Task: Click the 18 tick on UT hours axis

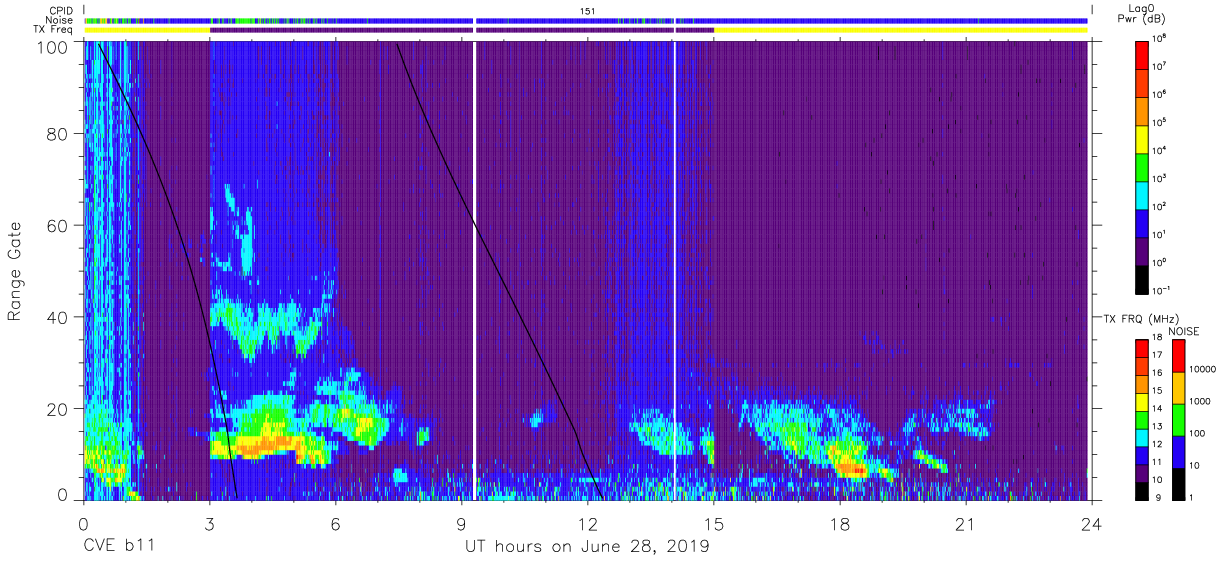Action: [840, 524]
